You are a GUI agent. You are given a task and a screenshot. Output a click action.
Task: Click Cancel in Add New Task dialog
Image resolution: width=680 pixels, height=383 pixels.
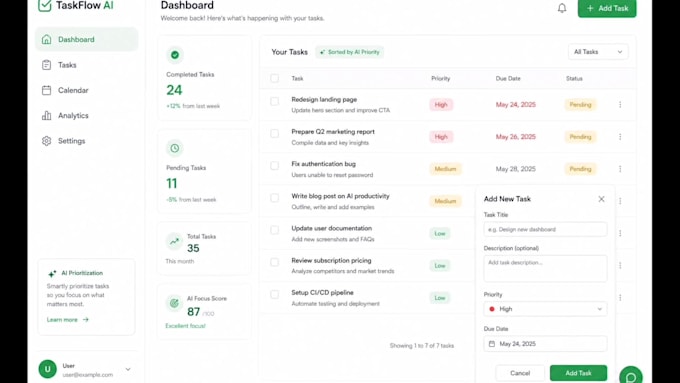click(520, 373)
